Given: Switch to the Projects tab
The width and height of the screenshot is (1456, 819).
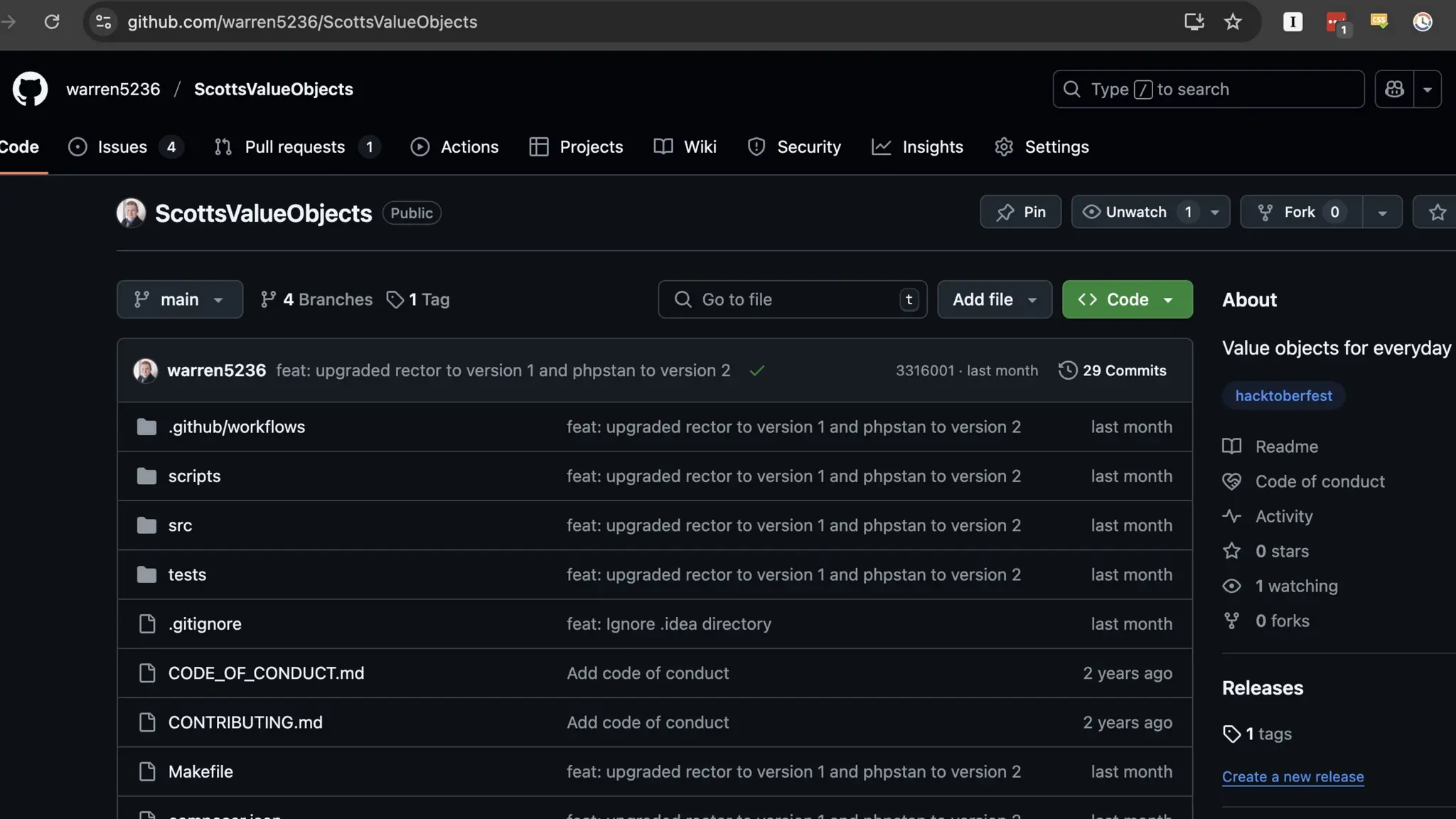Looking at the screenshot, I should tap(577, 146).
